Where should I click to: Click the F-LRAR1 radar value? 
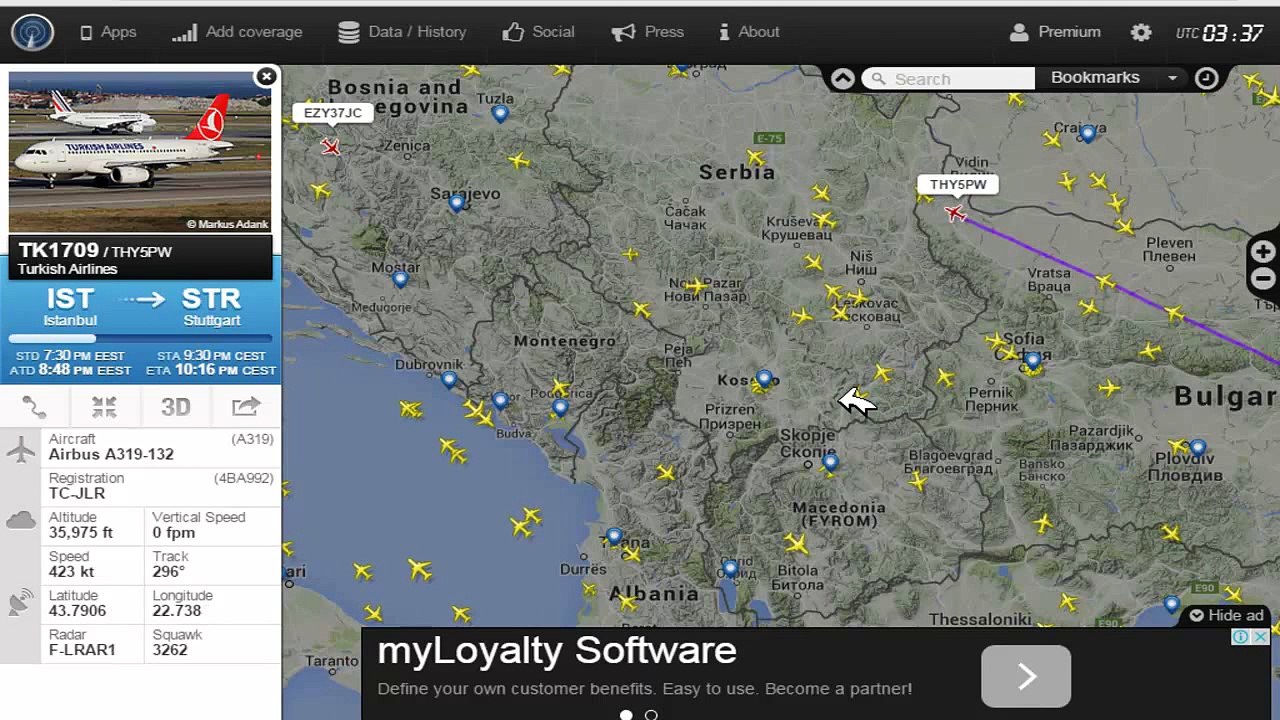tap(82, 650)
